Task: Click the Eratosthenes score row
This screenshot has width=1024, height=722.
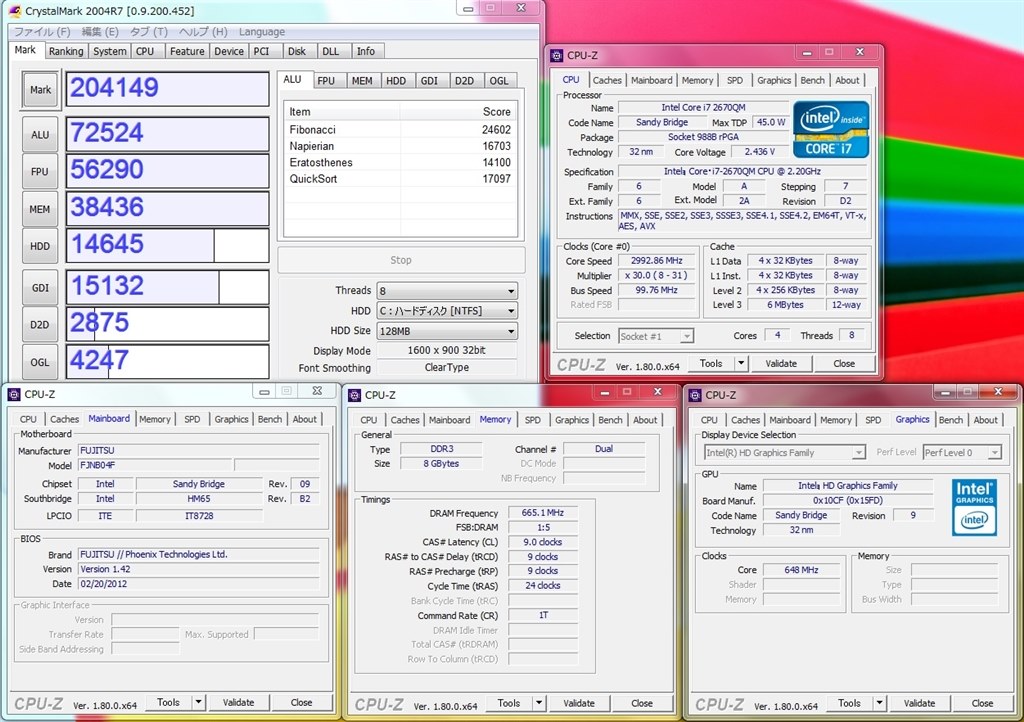Action: coord(400,163)
